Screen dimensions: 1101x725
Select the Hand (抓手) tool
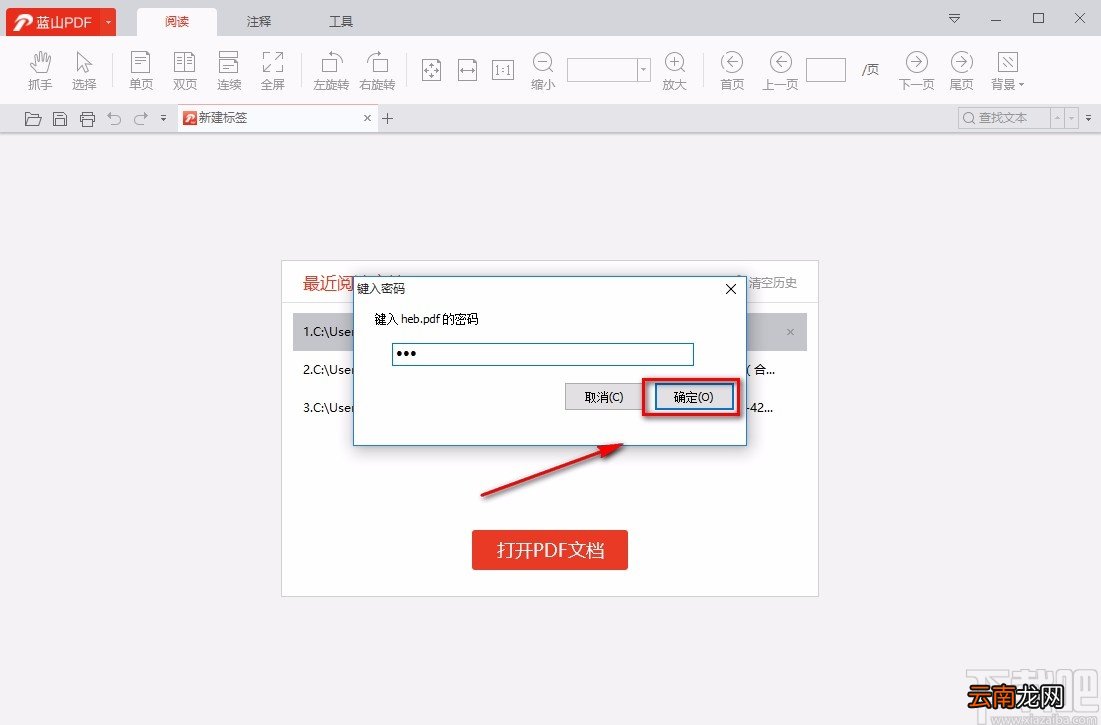click(x=40, y=70)
